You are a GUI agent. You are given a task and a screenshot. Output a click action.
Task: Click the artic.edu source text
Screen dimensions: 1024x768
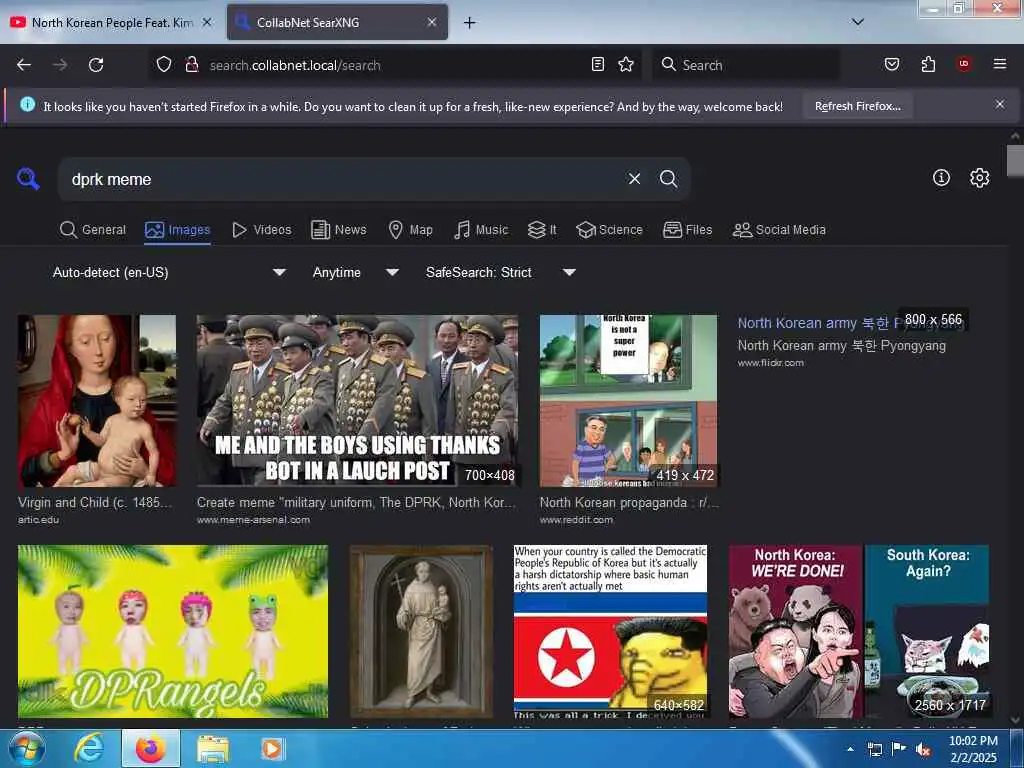click(39, 520)
